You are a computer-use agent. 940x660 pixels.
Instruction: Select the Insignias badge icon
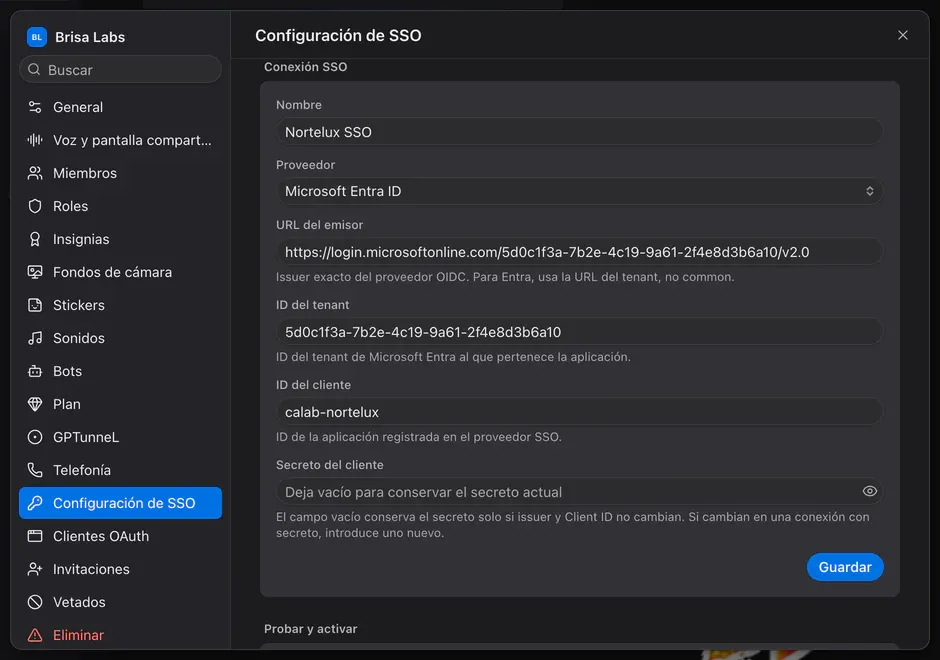tap(35, 239)
